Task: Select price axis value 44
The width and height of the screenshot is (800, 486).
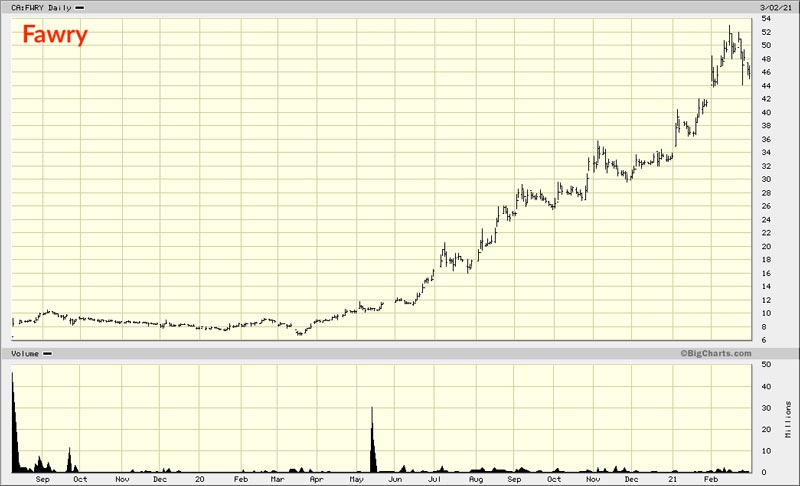Action: [x=766, y=86]
